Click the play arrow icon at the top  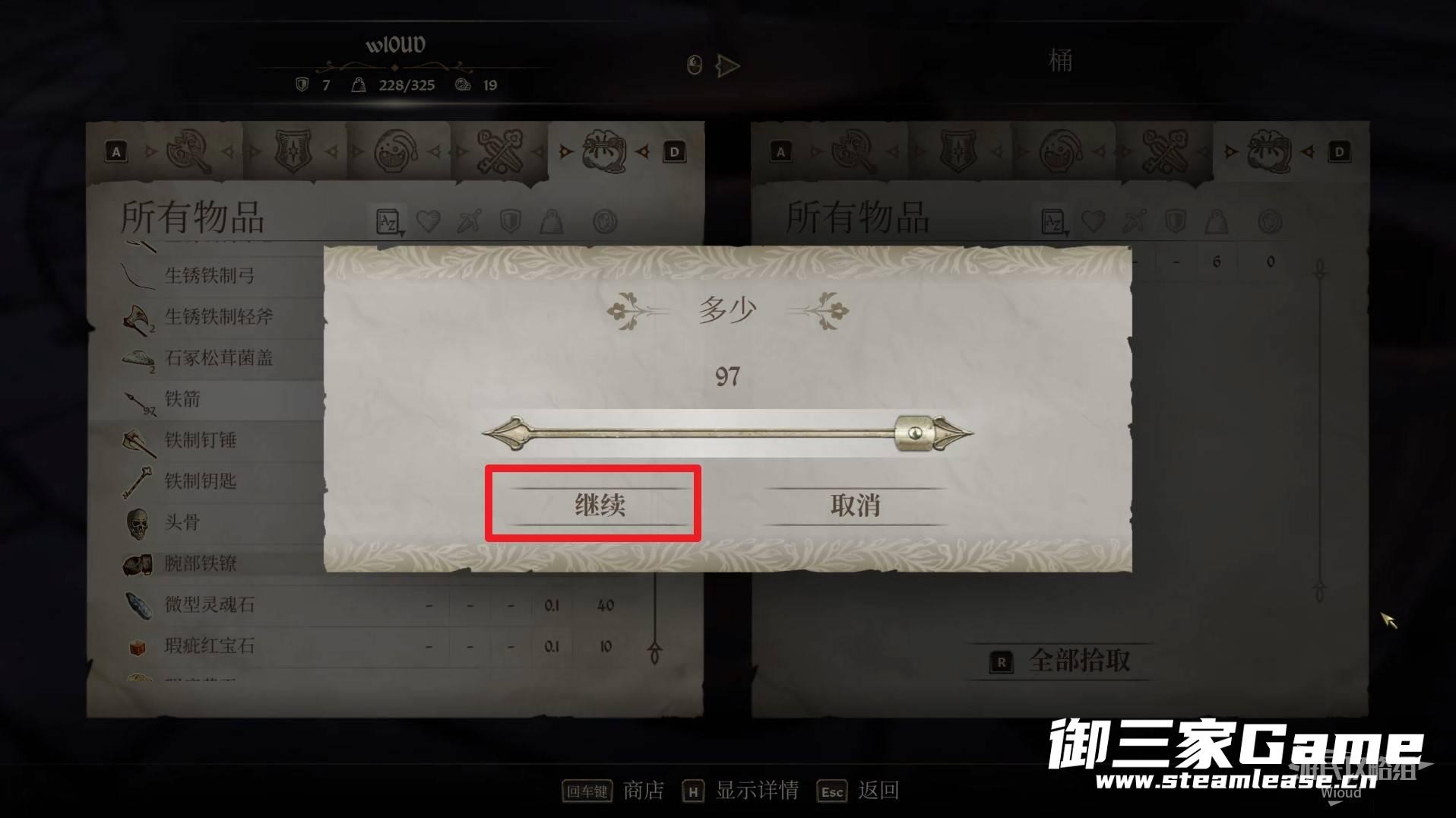pyautogui.click(x=727, y=65)
